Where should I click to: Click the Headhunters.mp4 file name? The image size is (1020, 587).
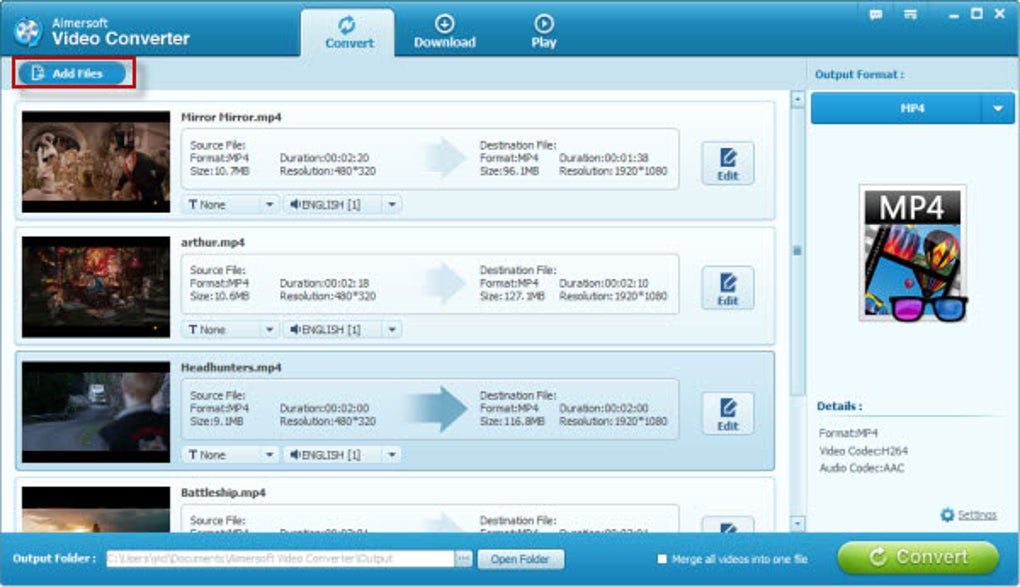pos(231,367)
